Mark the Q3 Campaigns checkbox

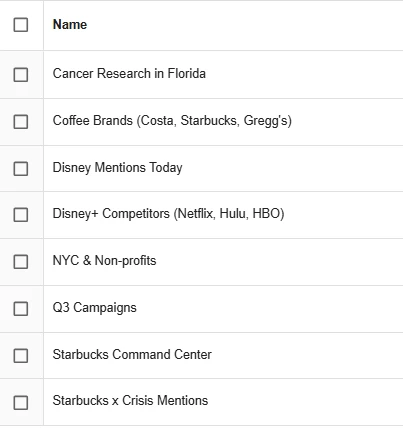[21, 309]
